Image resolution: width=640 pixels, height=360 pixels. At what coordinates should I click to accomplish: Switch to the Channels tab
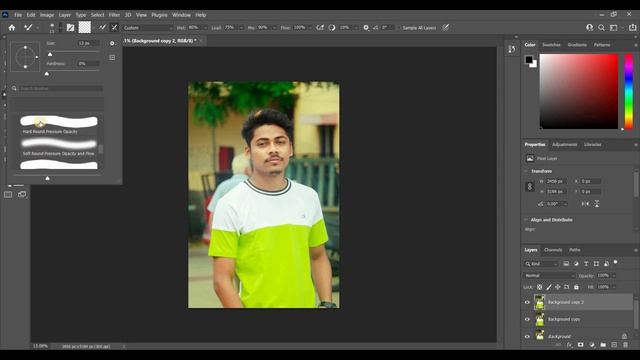(553, 250)
